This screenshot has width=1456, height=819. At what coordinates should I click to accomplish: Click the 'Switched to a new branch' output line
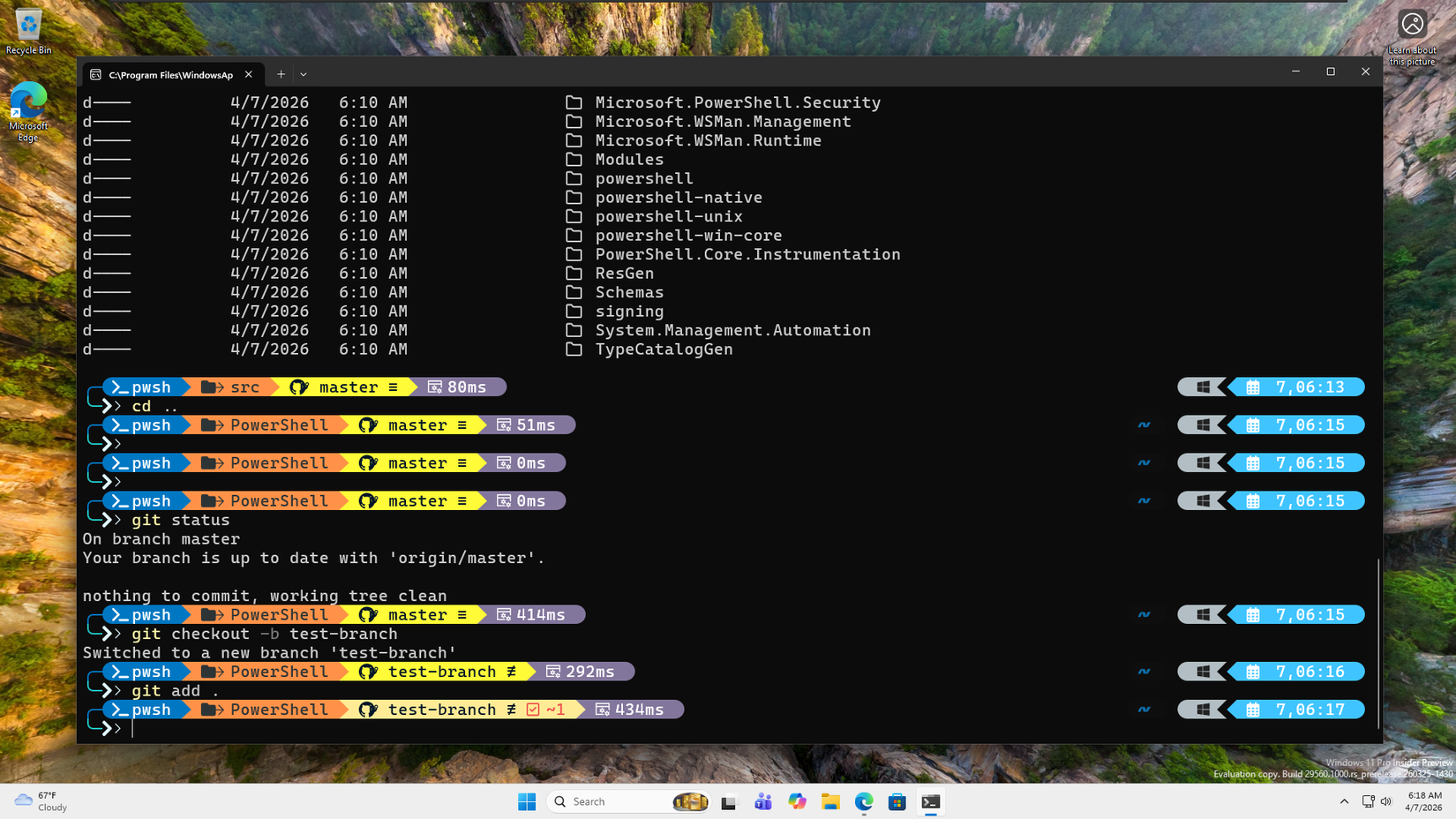[269, 653]
